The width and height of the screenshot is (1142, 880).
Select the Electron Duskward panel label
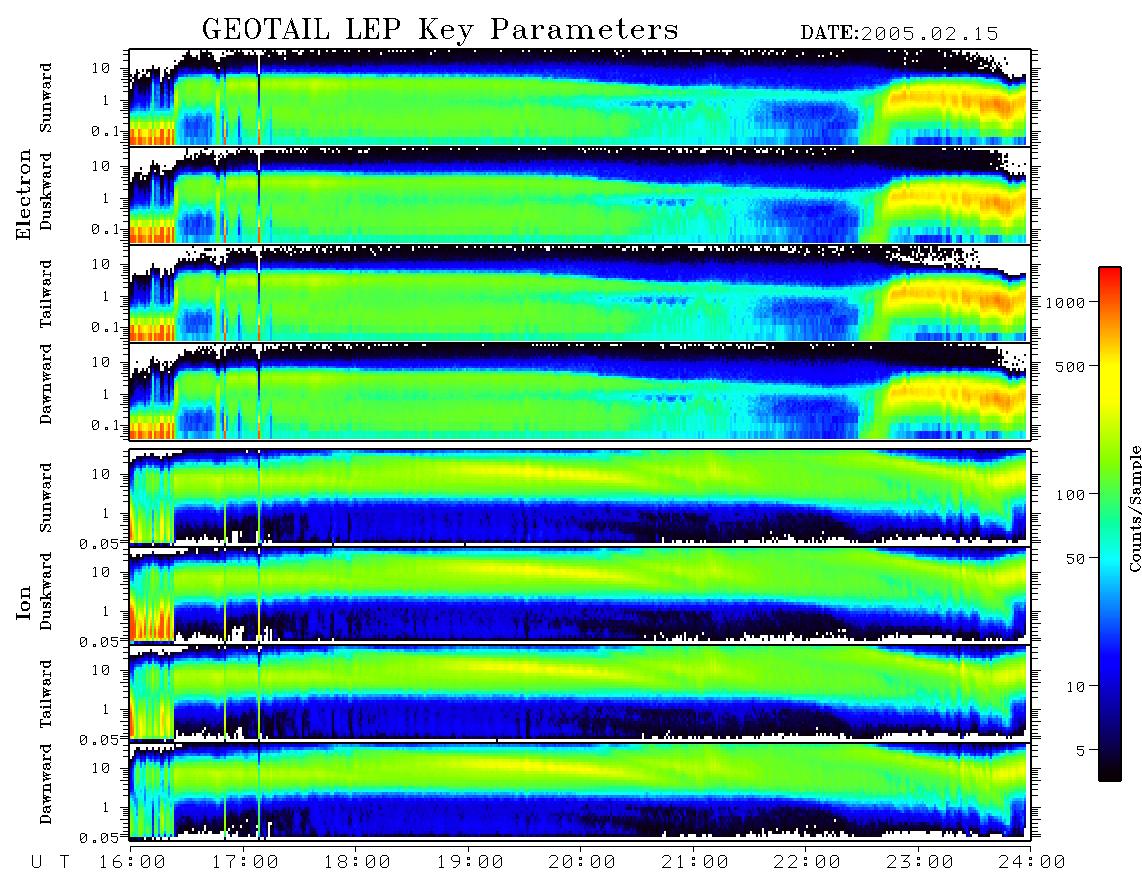tap(46, 191)
